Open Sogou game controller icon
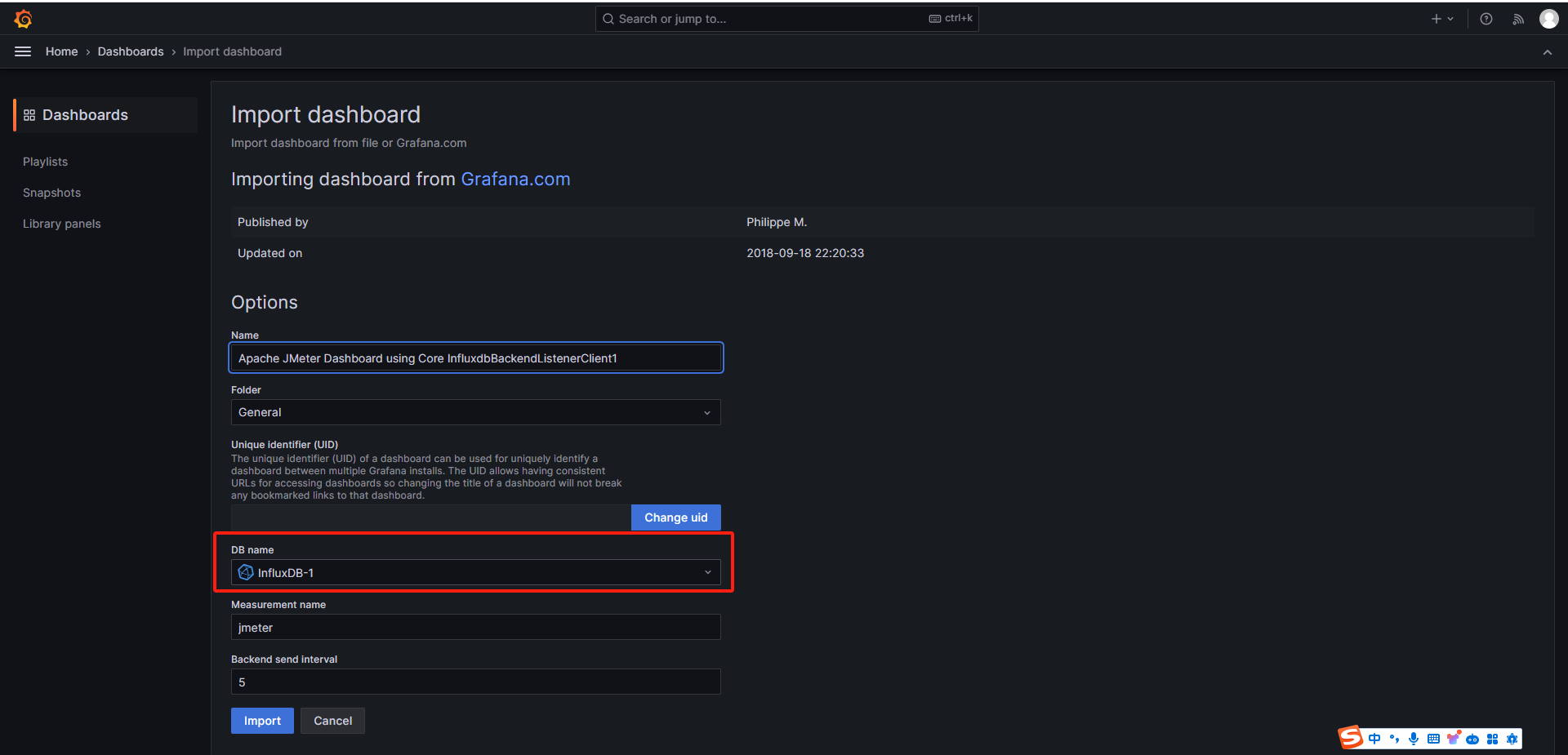The height and width of the screenshot is (755, 1568). click(x=1472, y=739)
